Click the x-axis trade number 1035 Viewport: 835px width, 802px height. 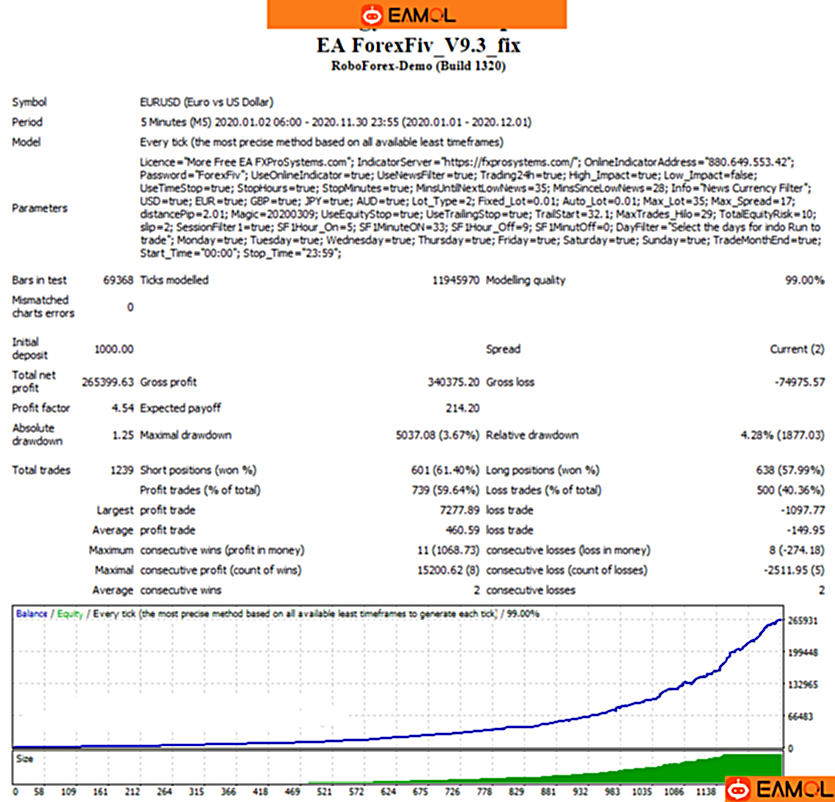click(x=642, y=792)
